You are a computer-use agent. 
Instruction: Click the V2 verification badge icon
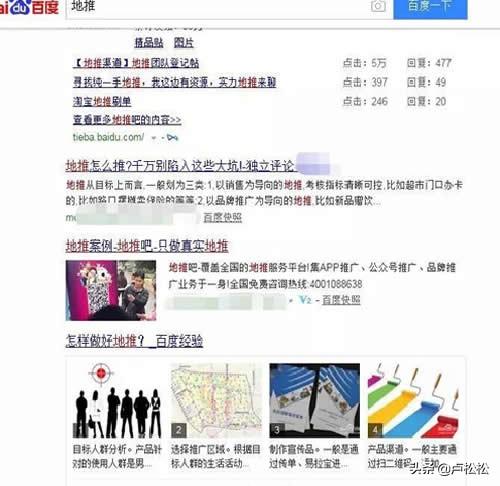click(306, 300)
